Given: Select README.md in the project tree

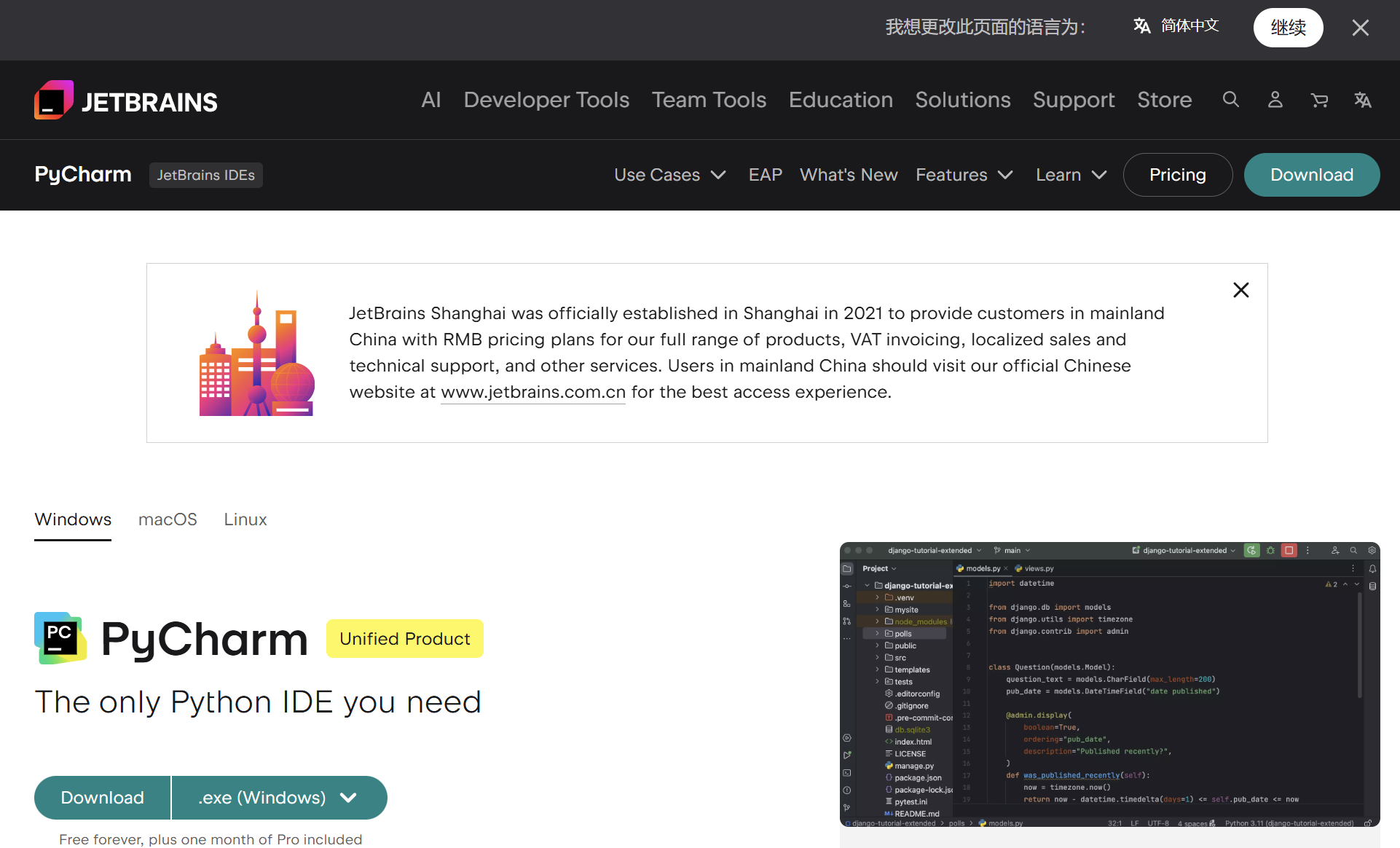Looking at the screenshot, I should pos(911,814).
